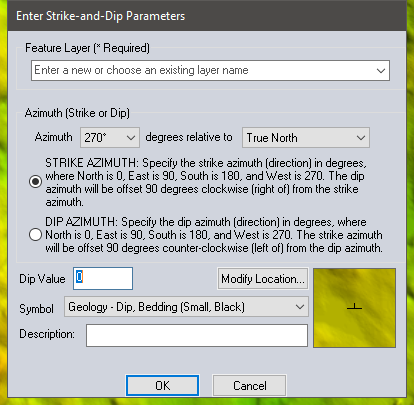Screen dimensions: 414x405
Task: Click the Modify Location button
Action: click(x=263, y=279)
